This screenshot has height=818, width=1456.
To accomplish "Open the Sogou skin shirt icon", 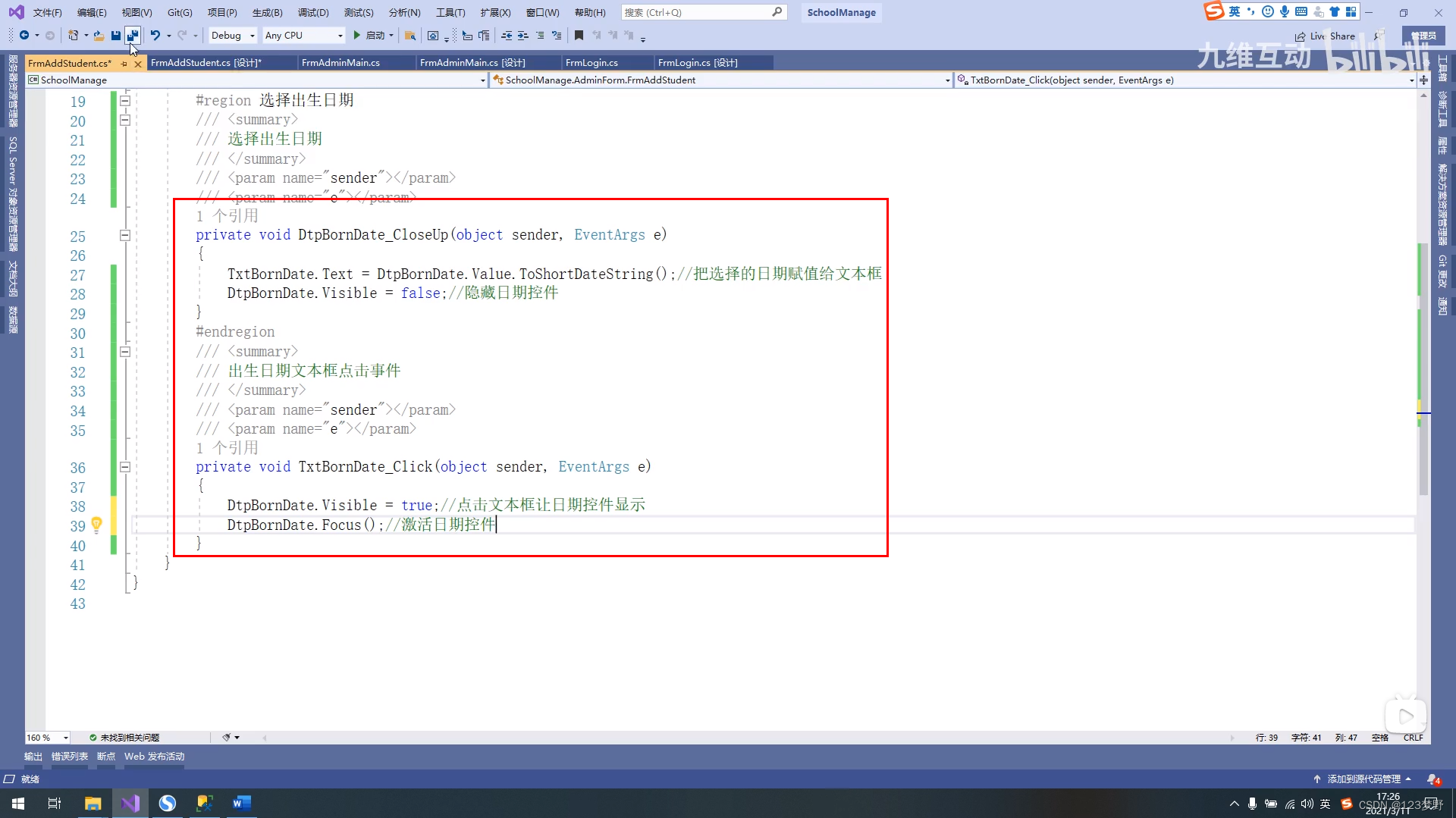I will click(1335, 11).
